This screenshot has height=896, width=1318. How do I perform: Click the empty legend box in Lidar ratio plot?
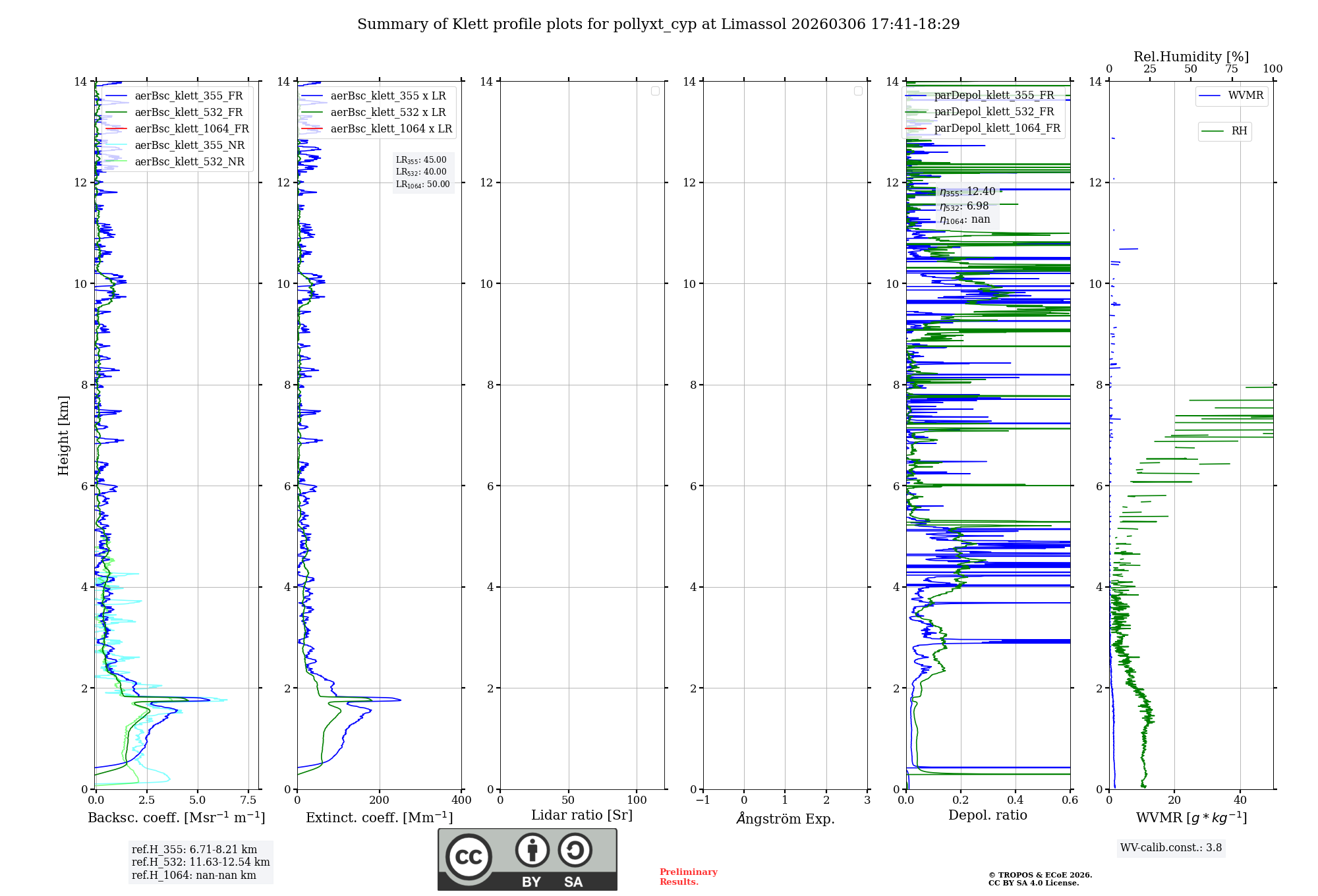(x=655, y=91)
